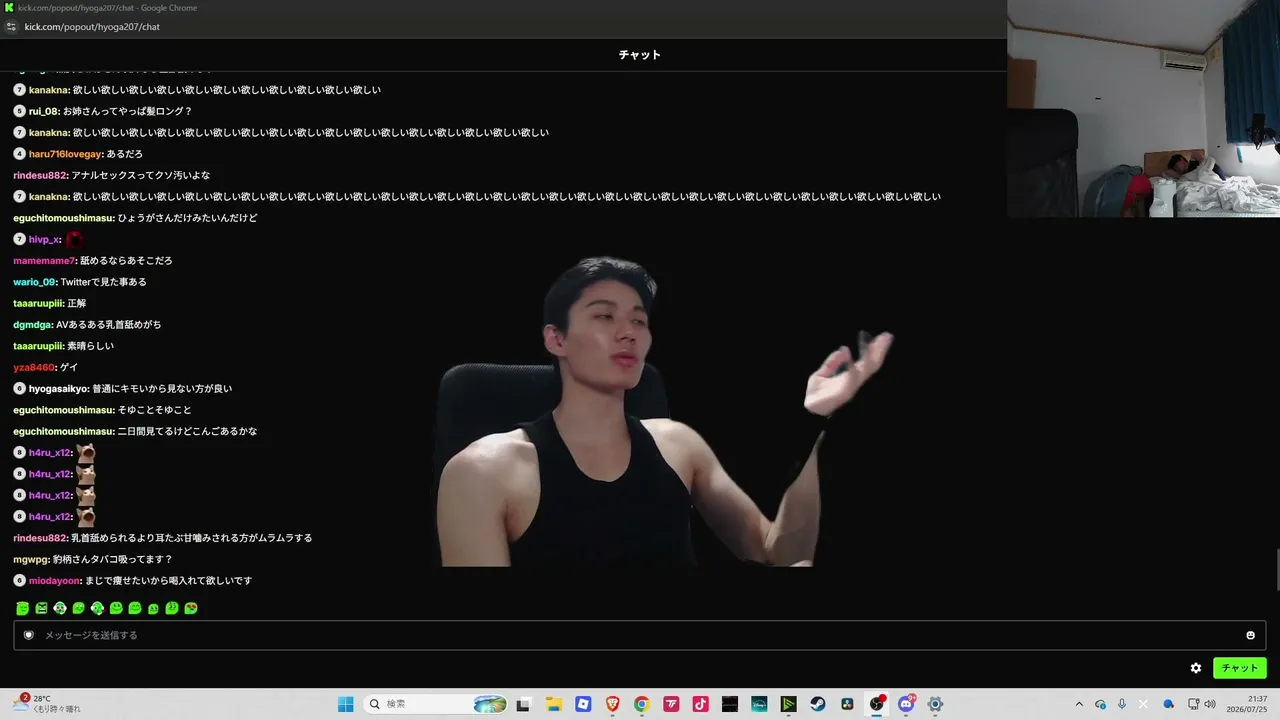Open mamemame7's user profile
The height and width of the screenshot is (720, 1280).
[x=45, y=261]
